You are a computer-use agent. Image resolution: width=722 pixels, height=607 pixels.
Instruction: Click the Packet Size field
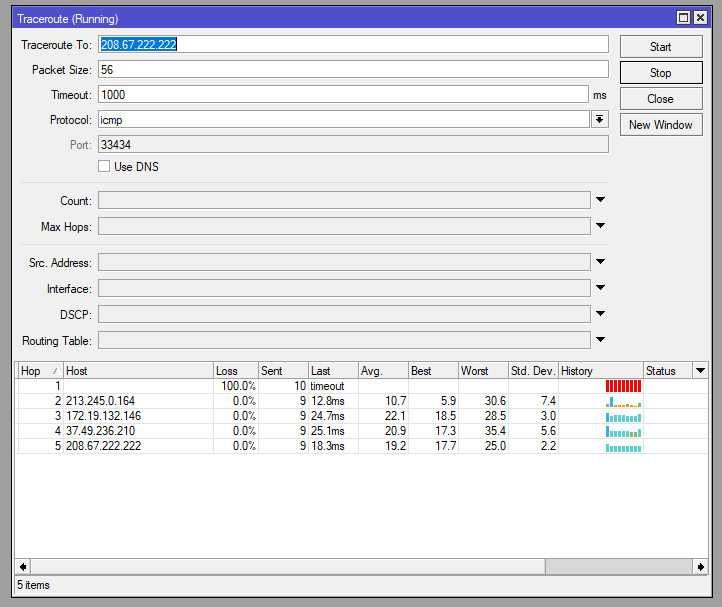(x=353, y=70)
